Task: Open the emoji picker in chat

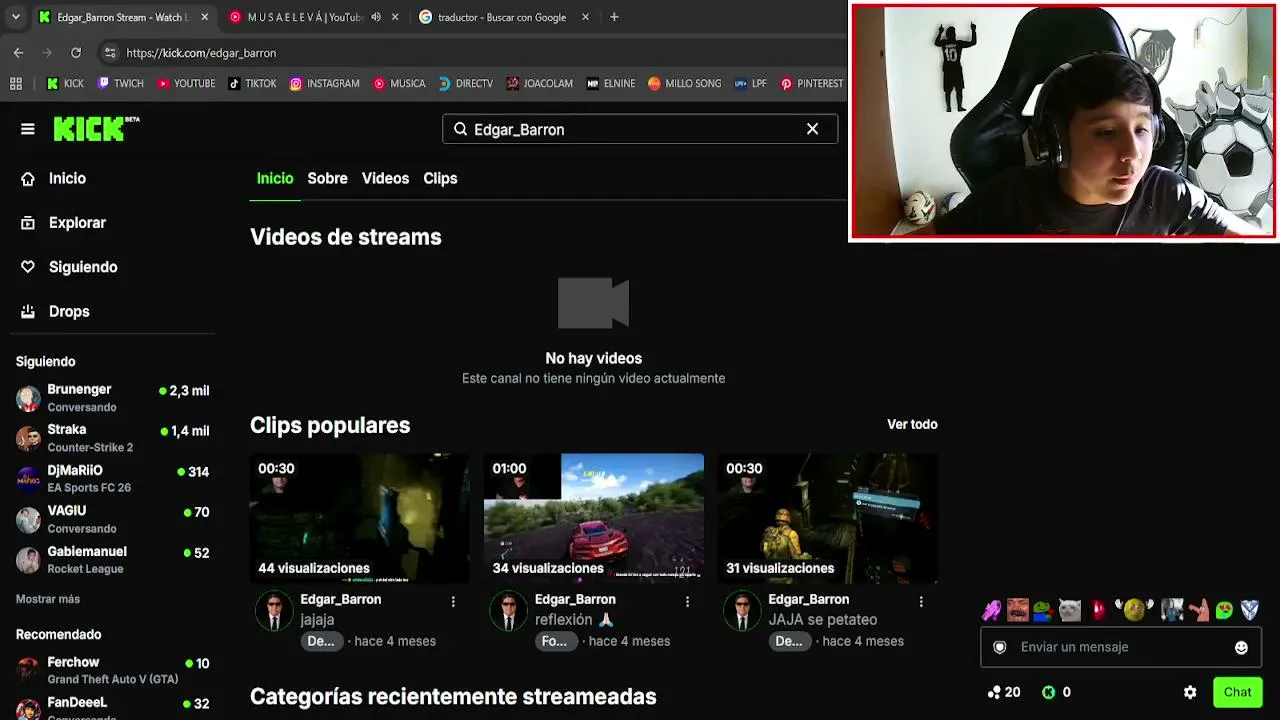Action: click(x=1241, y=647)
